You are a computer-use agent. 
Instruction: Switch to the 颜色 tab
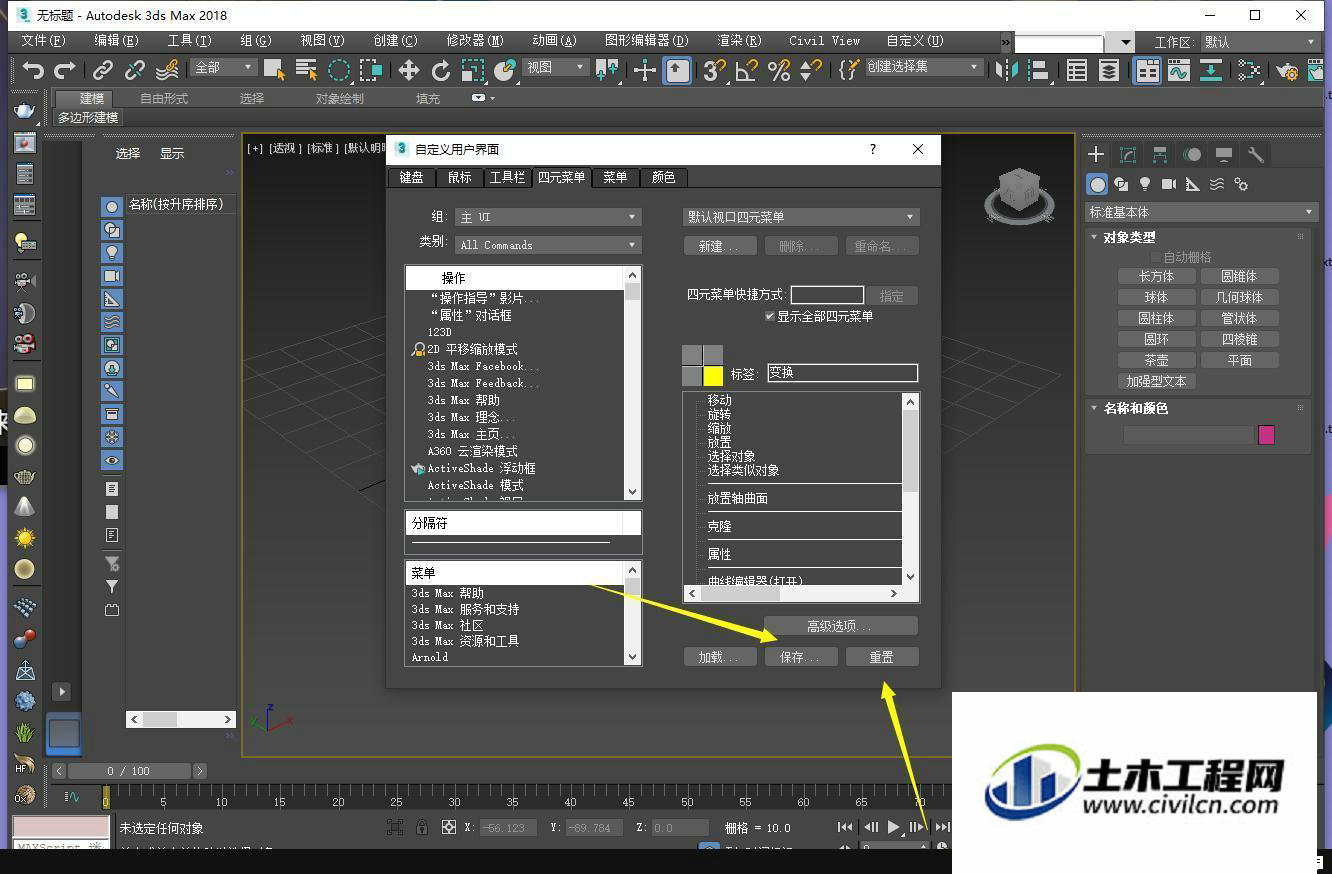(663, 177)
